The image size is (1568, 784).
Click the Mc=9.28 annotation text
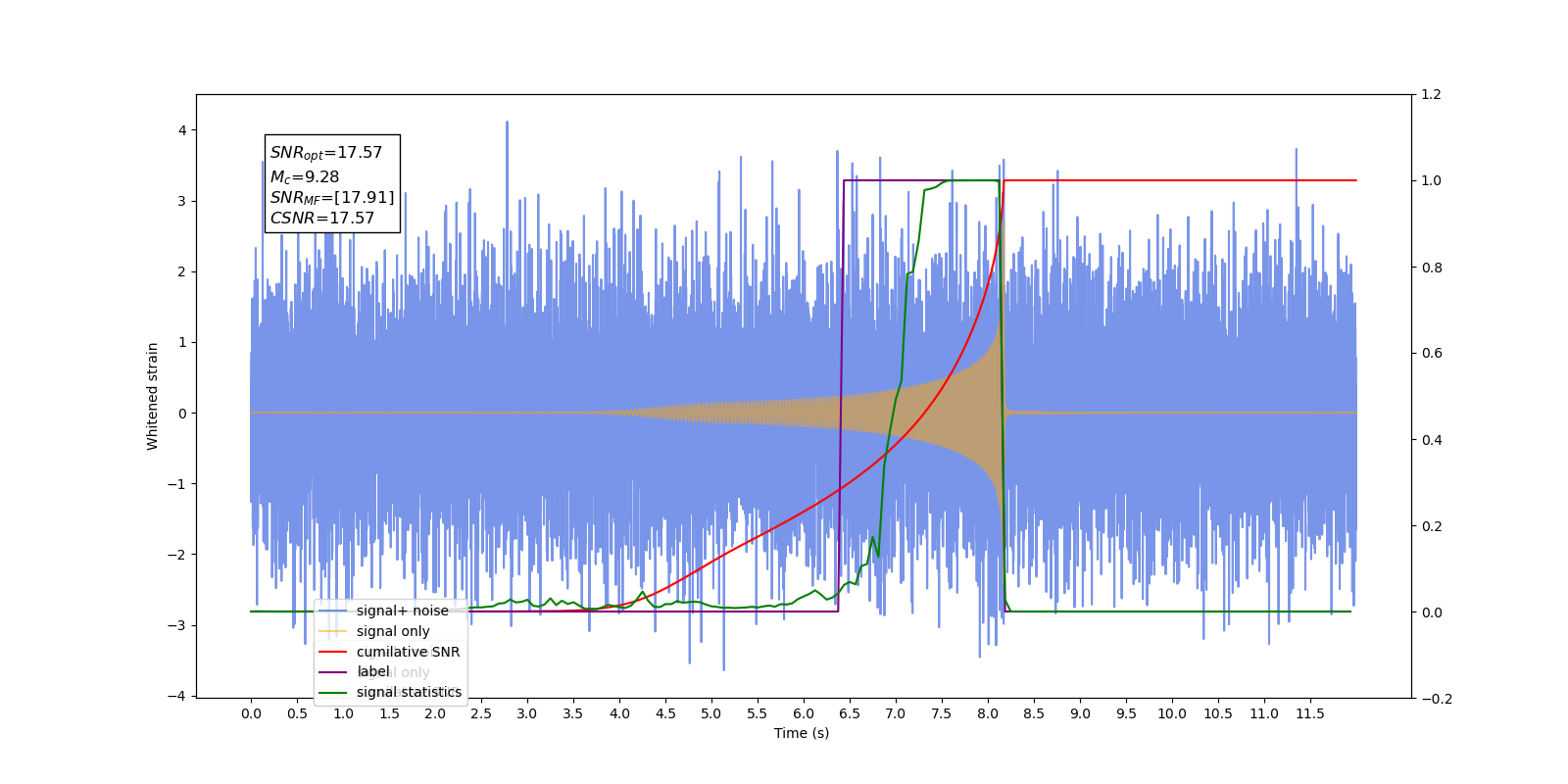click(305, 177)
